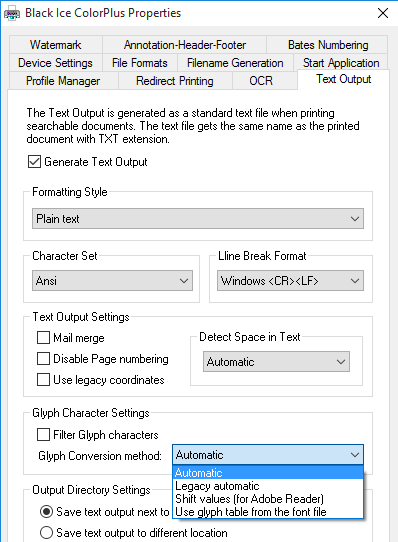Click the printer icon in title bar

[11, 13]
